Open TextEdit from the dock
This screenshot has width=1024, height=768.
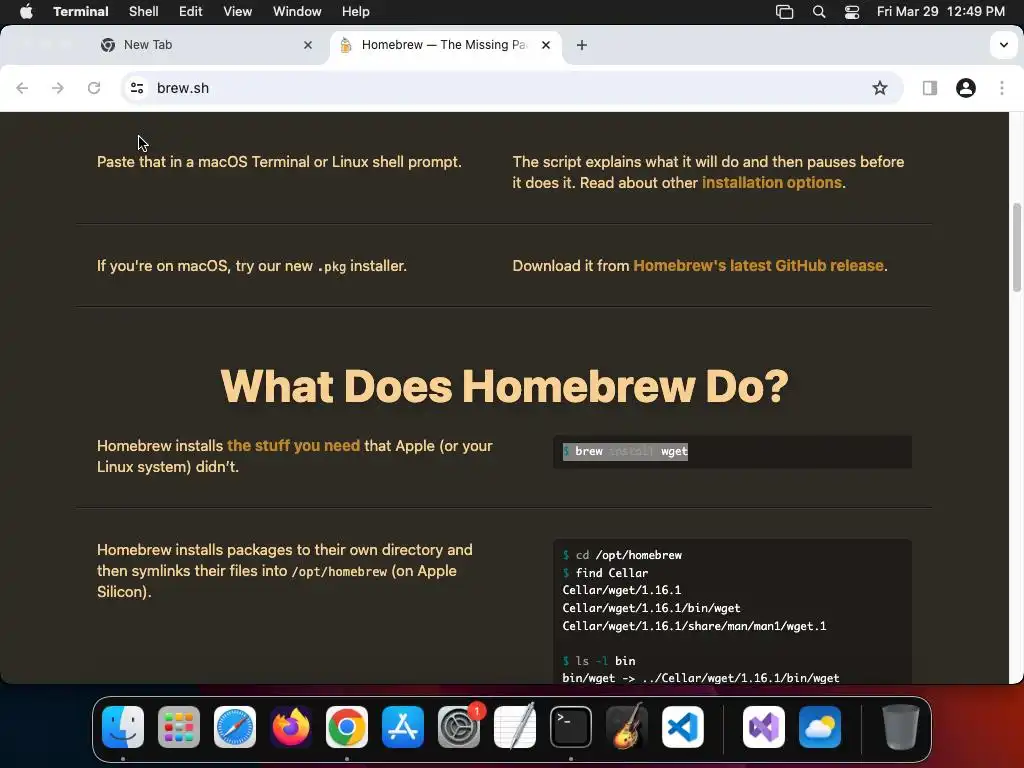pyautogui.click(x=515, y=727)
